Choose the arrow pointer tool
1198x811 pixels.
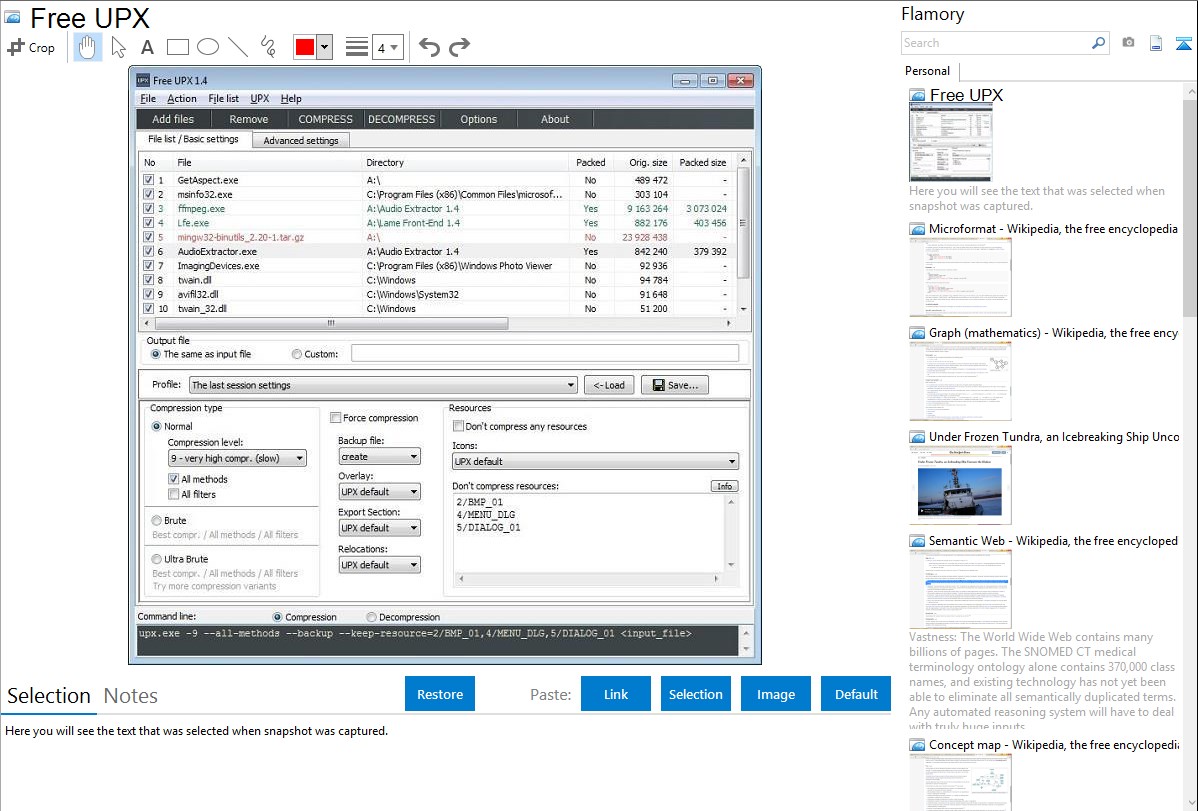(x=119, y=47)
